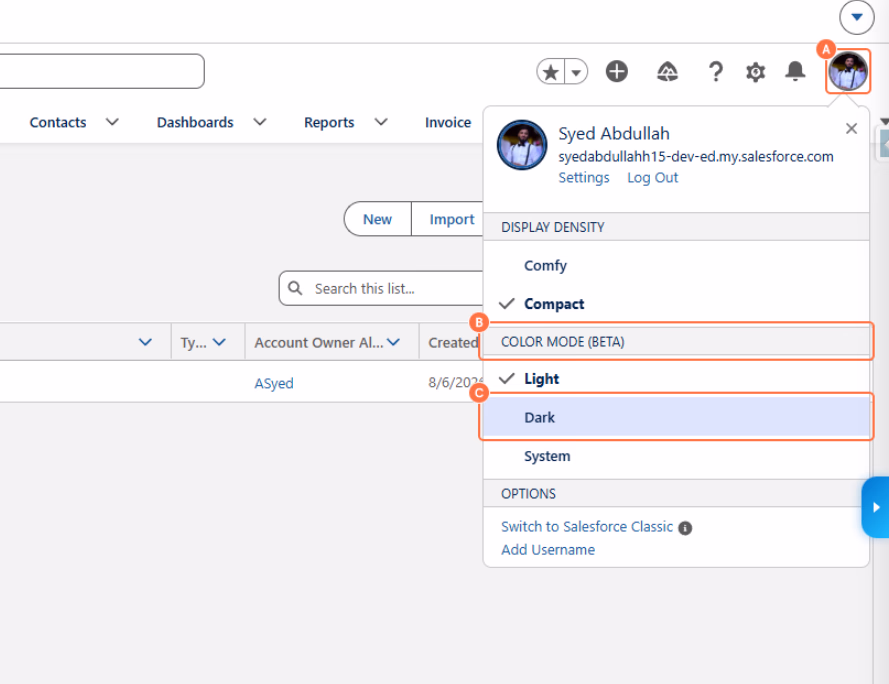Image resolution: width=889 pixels, height=684 pixels.
Task: Open the Global Actions plus icon
Action: click(x=617, y=71)
